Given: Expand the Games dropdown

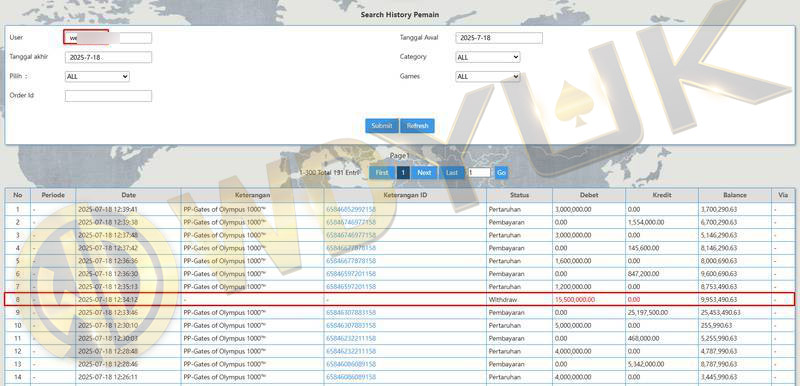Looking at the screenshot, I should tap(487, 76).
